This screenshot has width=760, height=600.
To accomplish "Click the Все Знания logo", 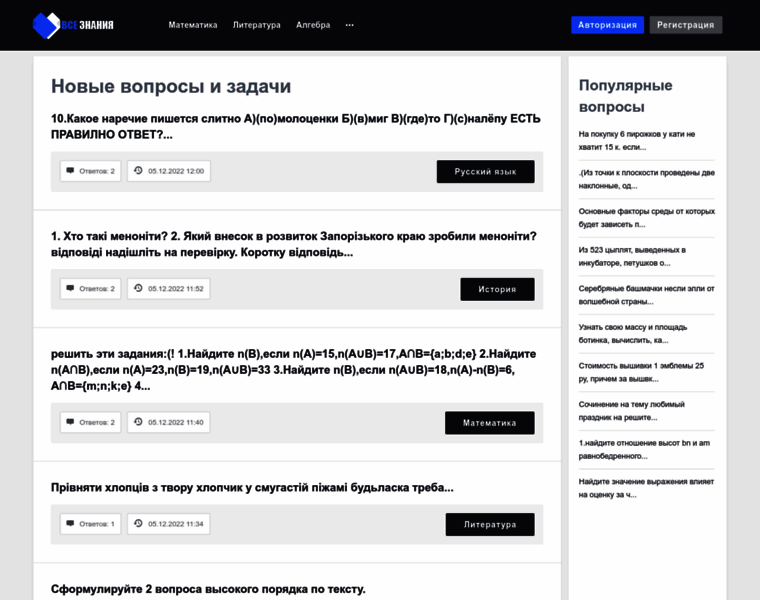I will pos(73,25).
